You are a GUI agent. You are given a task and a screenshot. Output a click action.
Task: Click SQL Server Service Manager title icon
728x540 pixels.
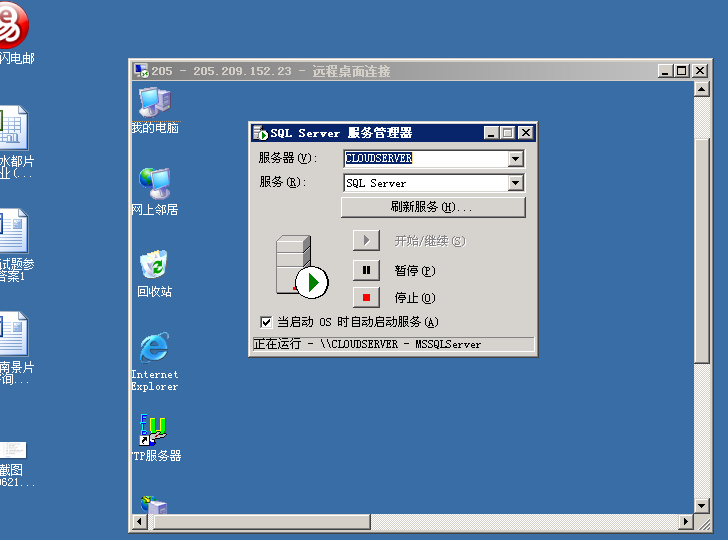[260, 133]
